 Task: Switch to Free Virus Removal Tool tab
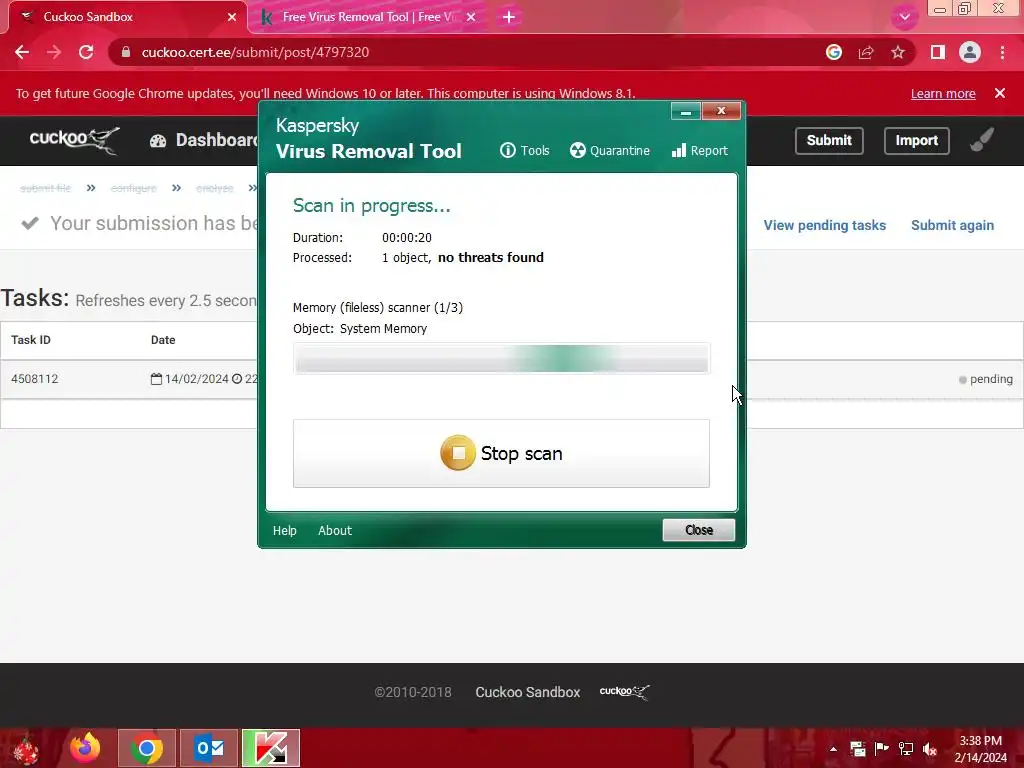(x=368, y=17)
